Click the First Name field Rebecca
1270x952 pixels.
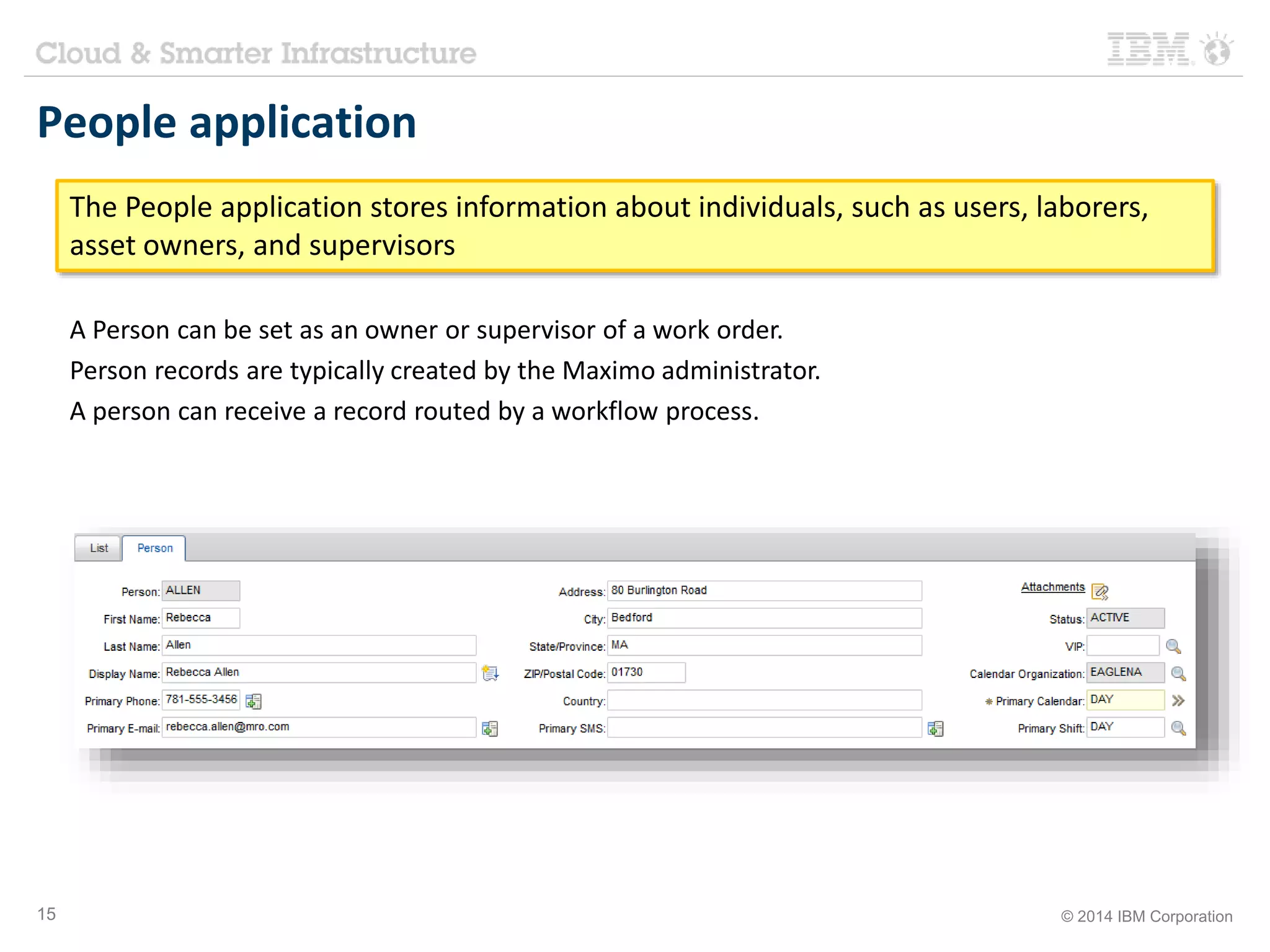(x=201, y=618)
